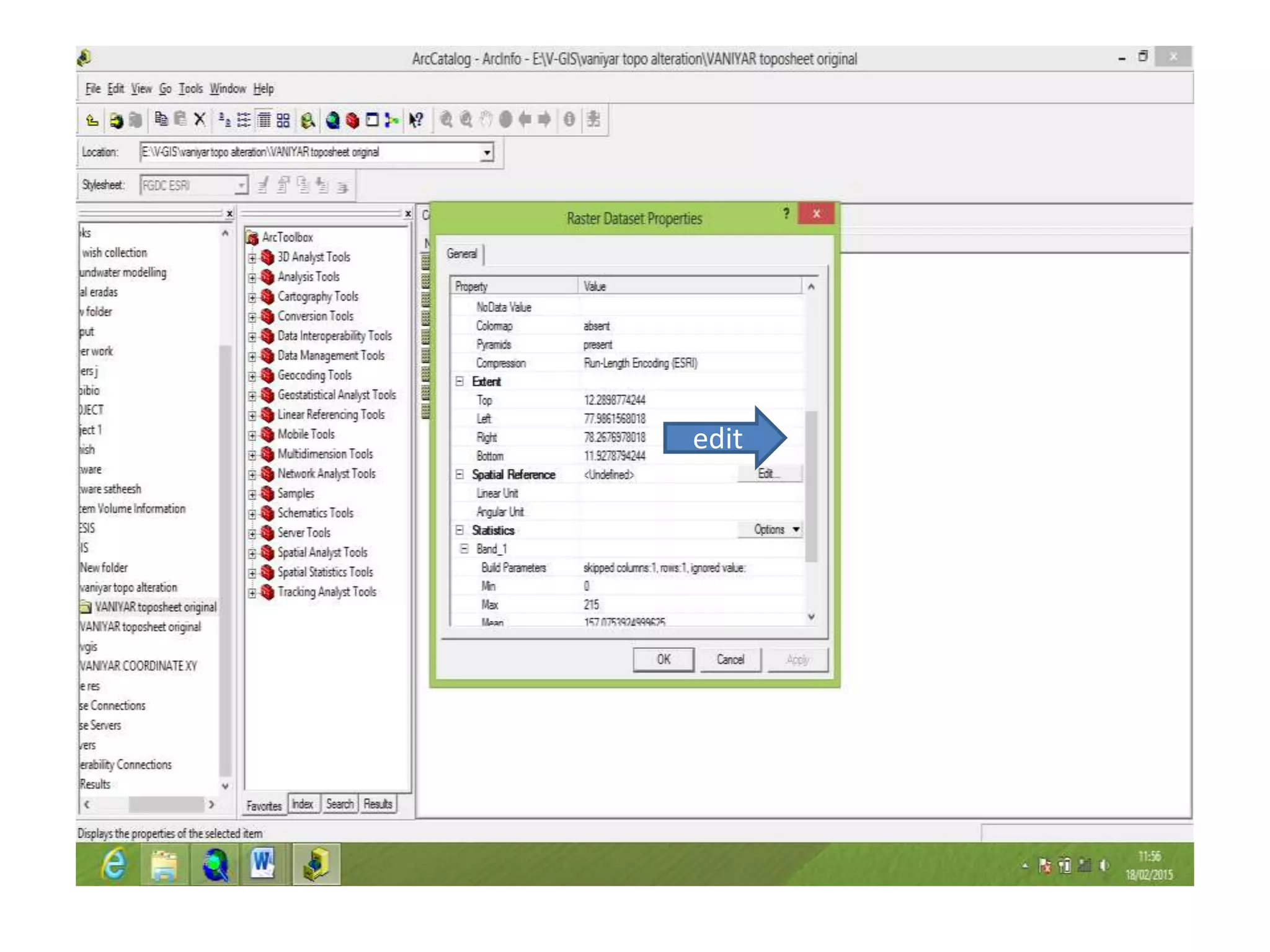
Task: Switch to Thumbnails view icon
Action: pyautogui.click(x=283, y=120)
